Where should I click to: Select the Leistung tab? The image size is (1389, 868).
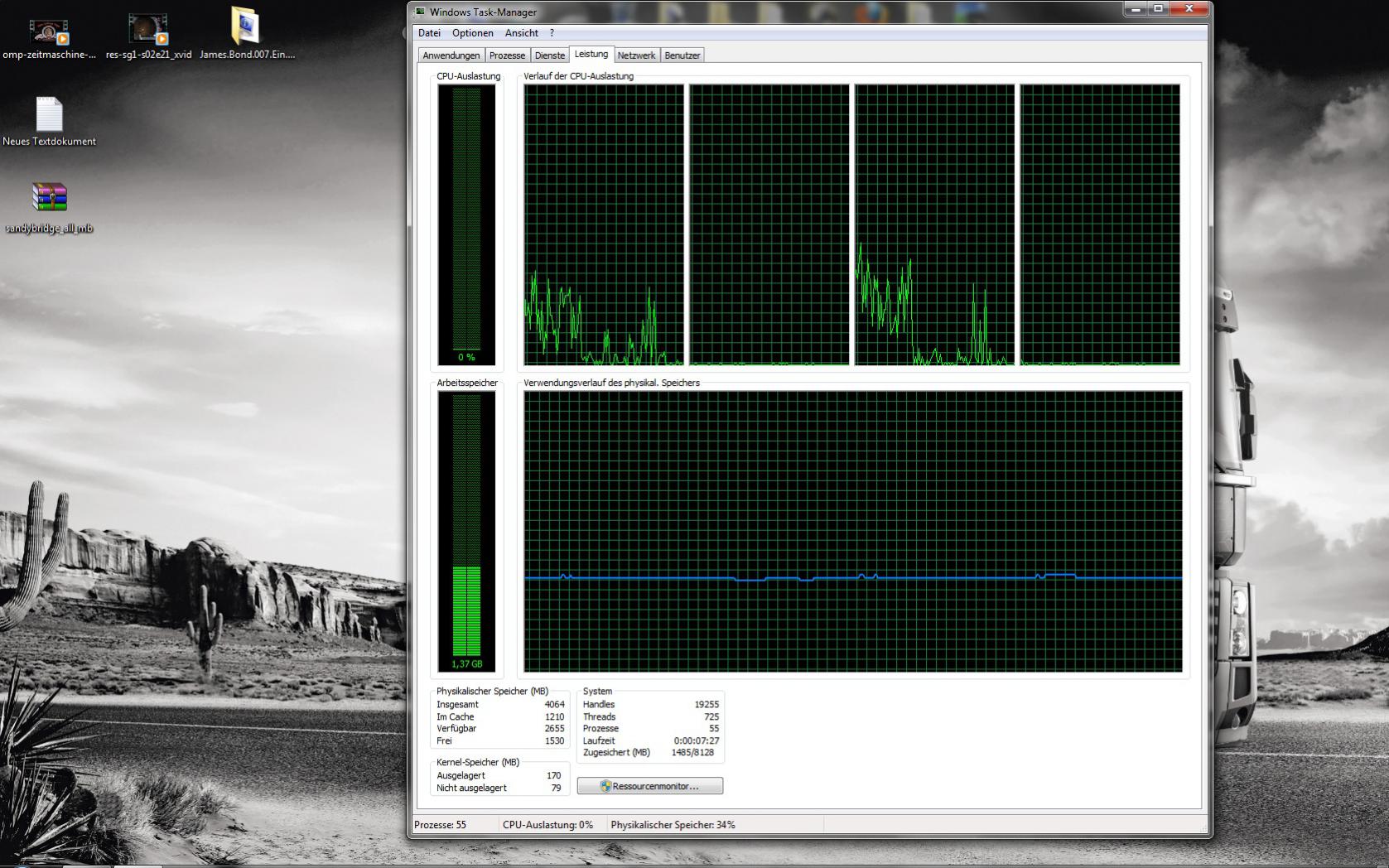coord(591,54)
